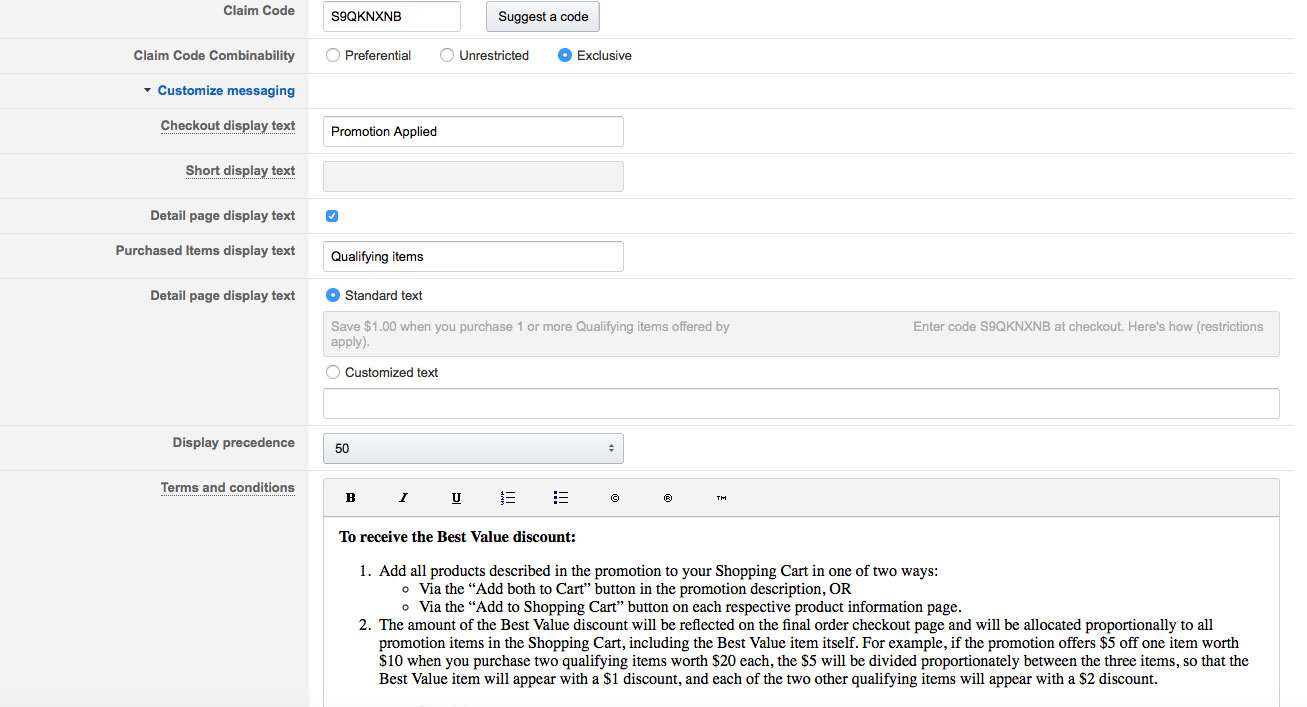Choose the Exclusive claim code option
Screen dimensions: 1307x707
[x=565, y=56]
